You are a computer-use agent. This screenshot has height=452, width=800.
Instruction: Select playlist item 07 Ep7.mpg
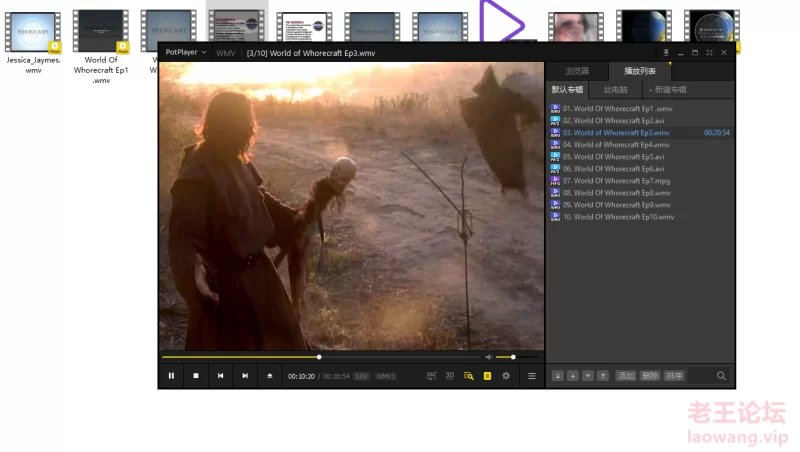click(640, 181)
